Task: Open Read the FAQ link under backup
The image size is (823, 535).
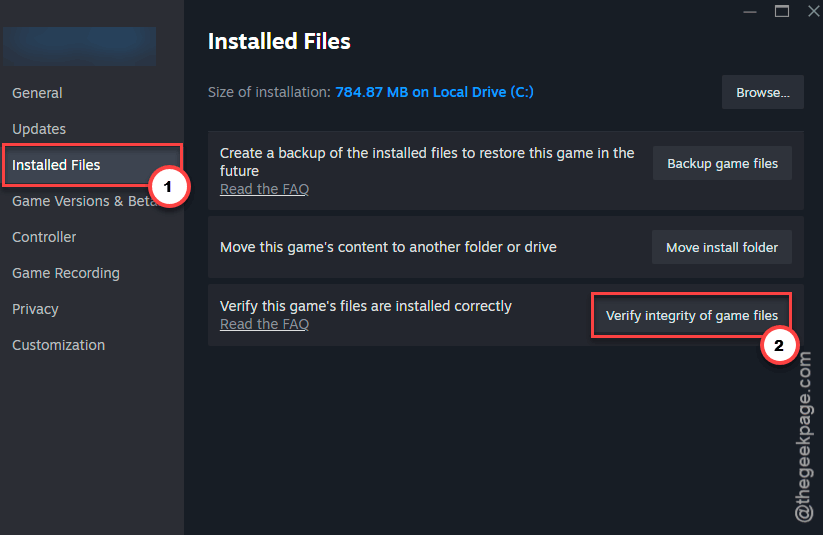Action: (264, 189)
